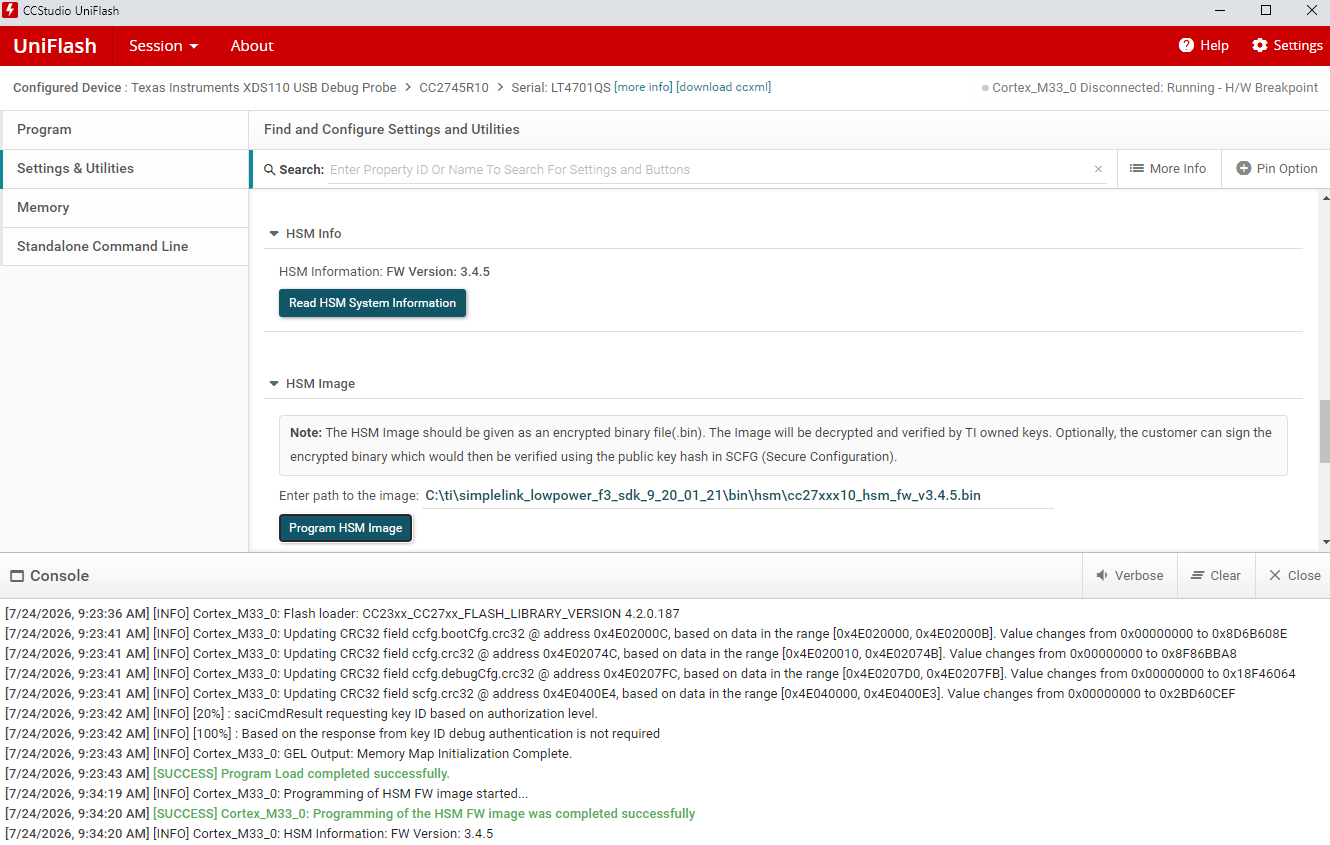Screen dimensions: 1330x845
Task: Click the Find and Configure Settings heading
Action: [392, 130]
